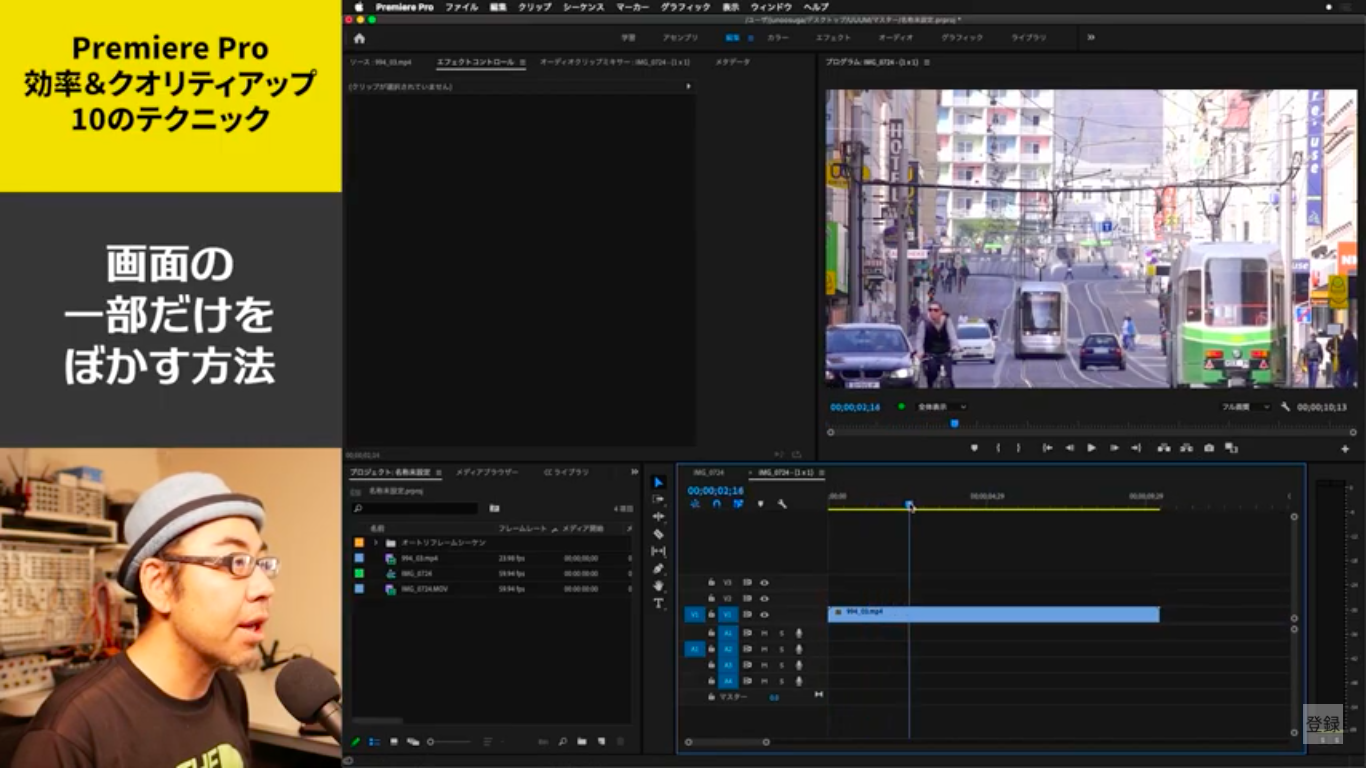The width and height of the screenshot is (1366, 768).
Task: Expand the オートリフレームシーケンス bin
Action: (x=376, y=542)
